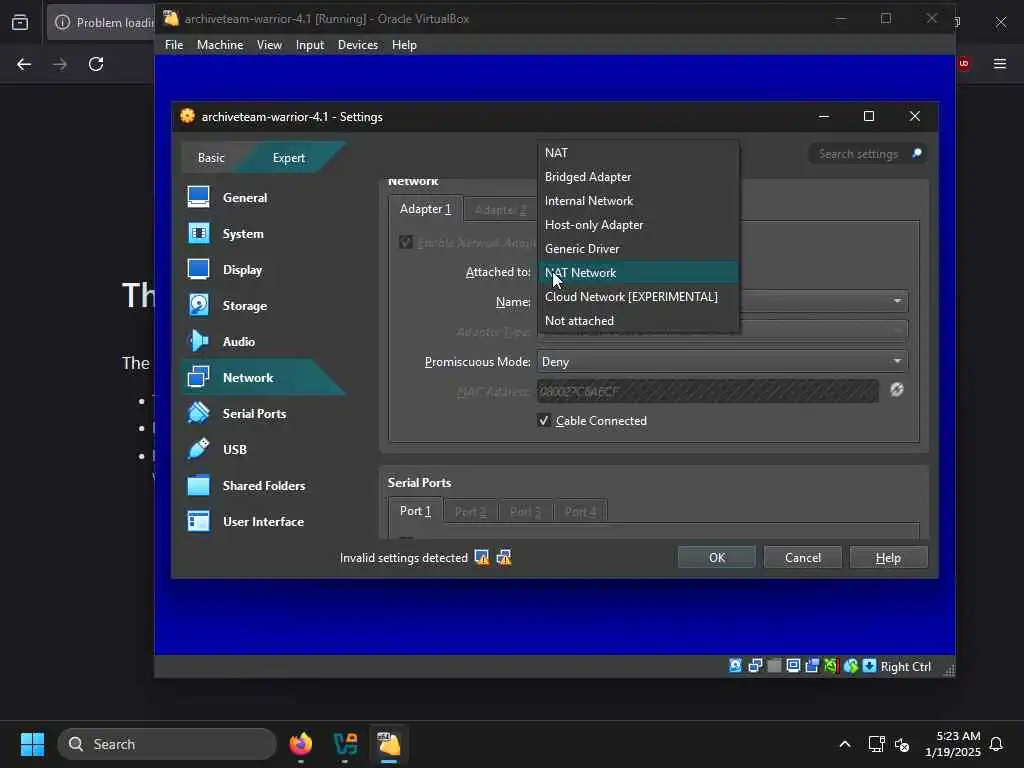
Task: Open the User Interface settings category
Action: (x=263, y=521)
